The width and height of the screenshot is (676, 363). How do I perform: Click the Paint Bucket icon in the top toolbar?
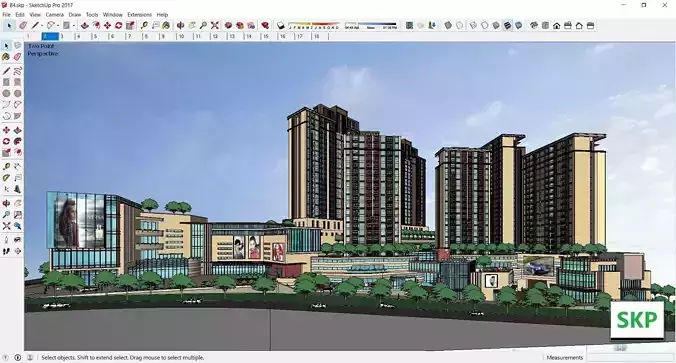click(166, 25)
